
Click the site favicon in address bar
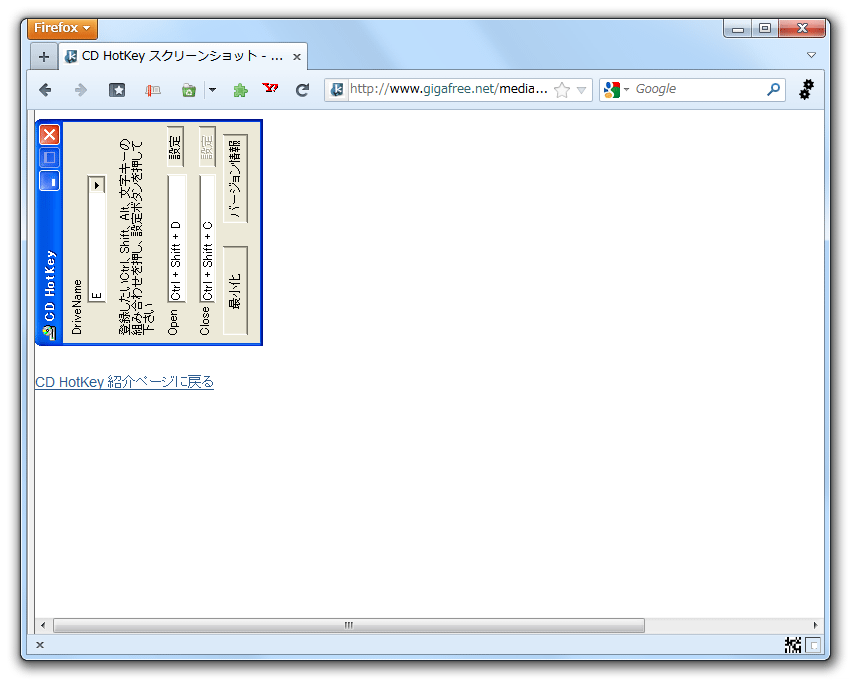[x=337, y=89]
